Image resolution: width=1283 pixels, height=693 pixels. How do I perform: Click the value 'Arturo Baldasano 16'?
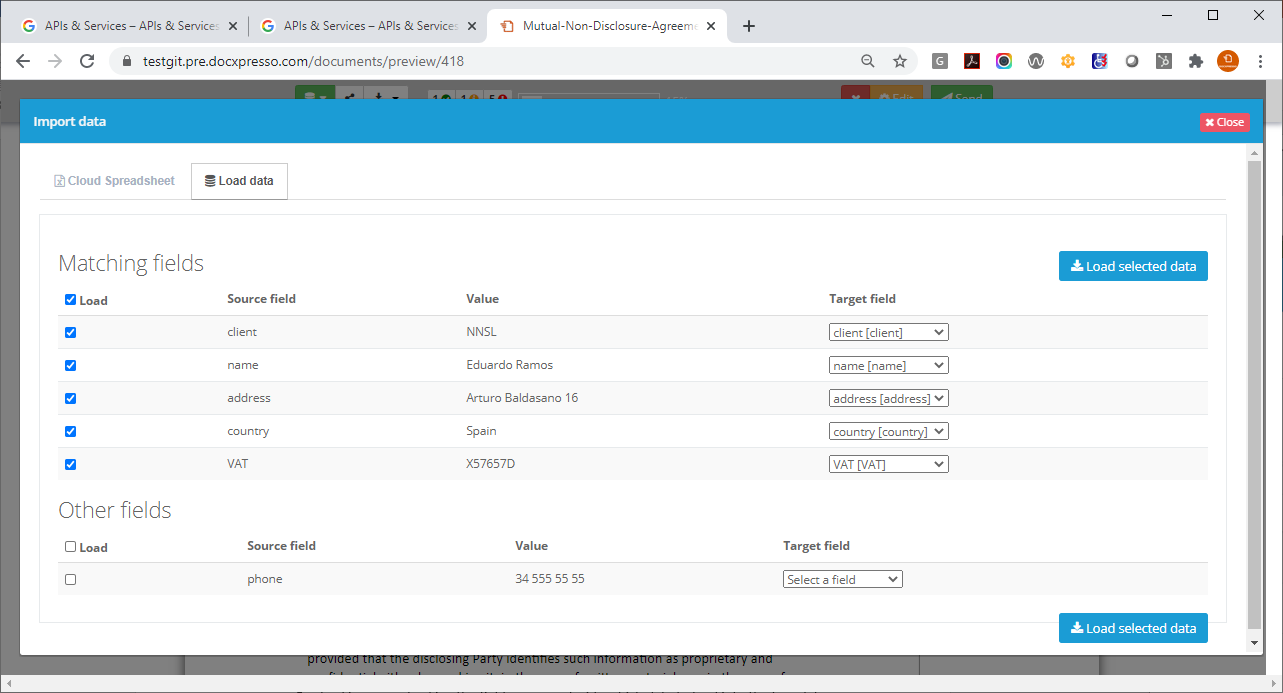(522, 398)
